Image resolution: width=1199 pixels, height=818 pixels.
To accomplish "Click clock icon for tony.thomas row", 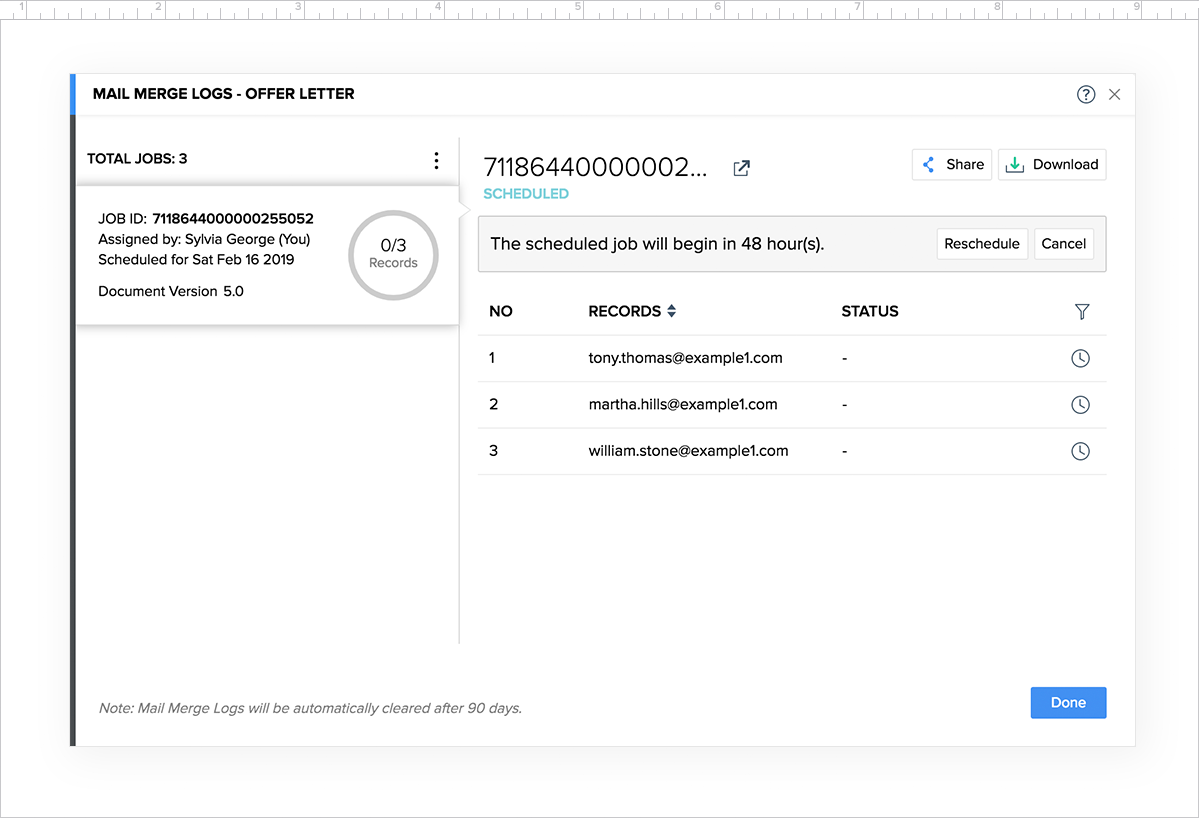I will point(1080,358).
